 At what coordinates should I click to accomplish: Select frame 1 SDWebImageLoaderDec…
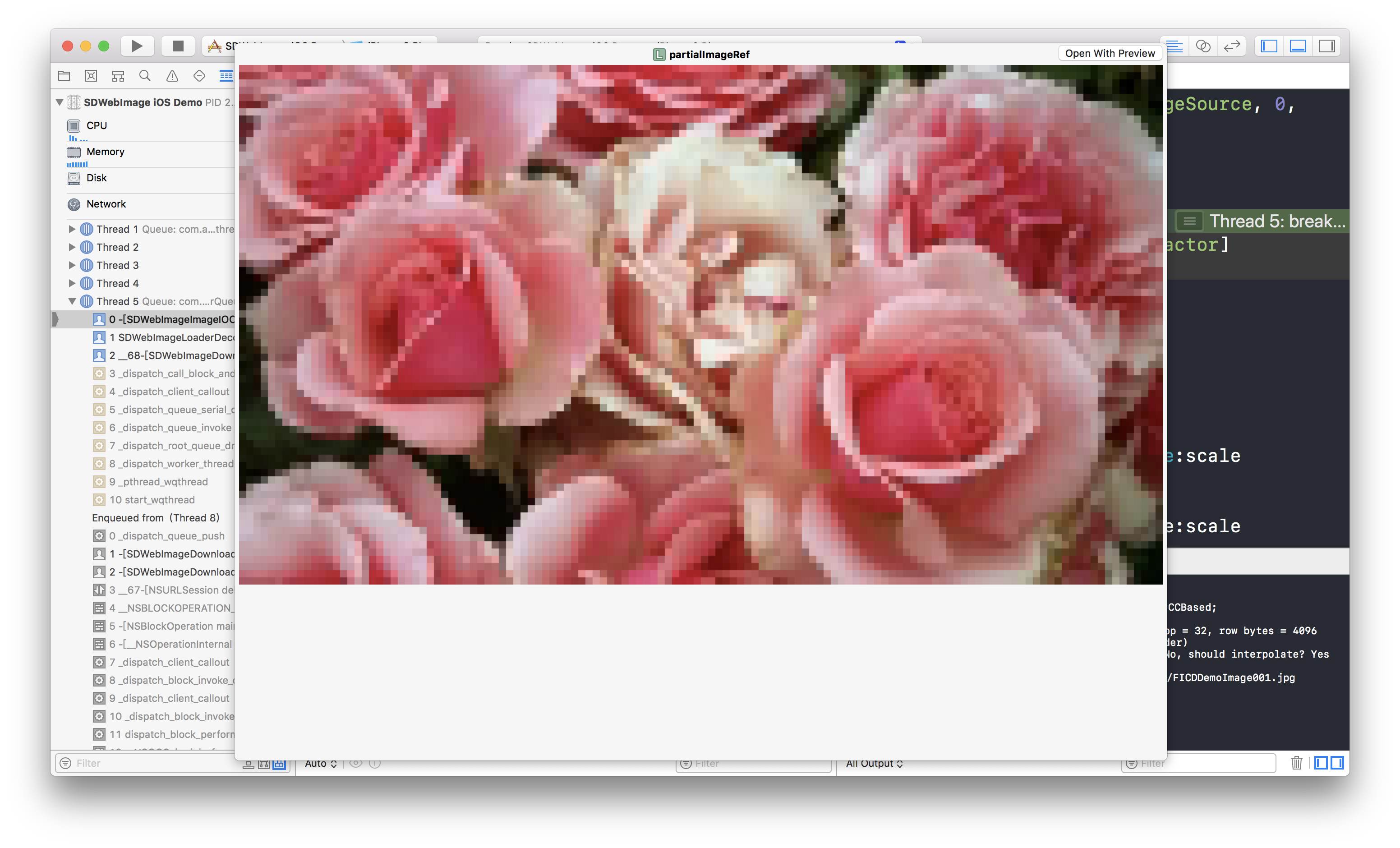point(143,337)
